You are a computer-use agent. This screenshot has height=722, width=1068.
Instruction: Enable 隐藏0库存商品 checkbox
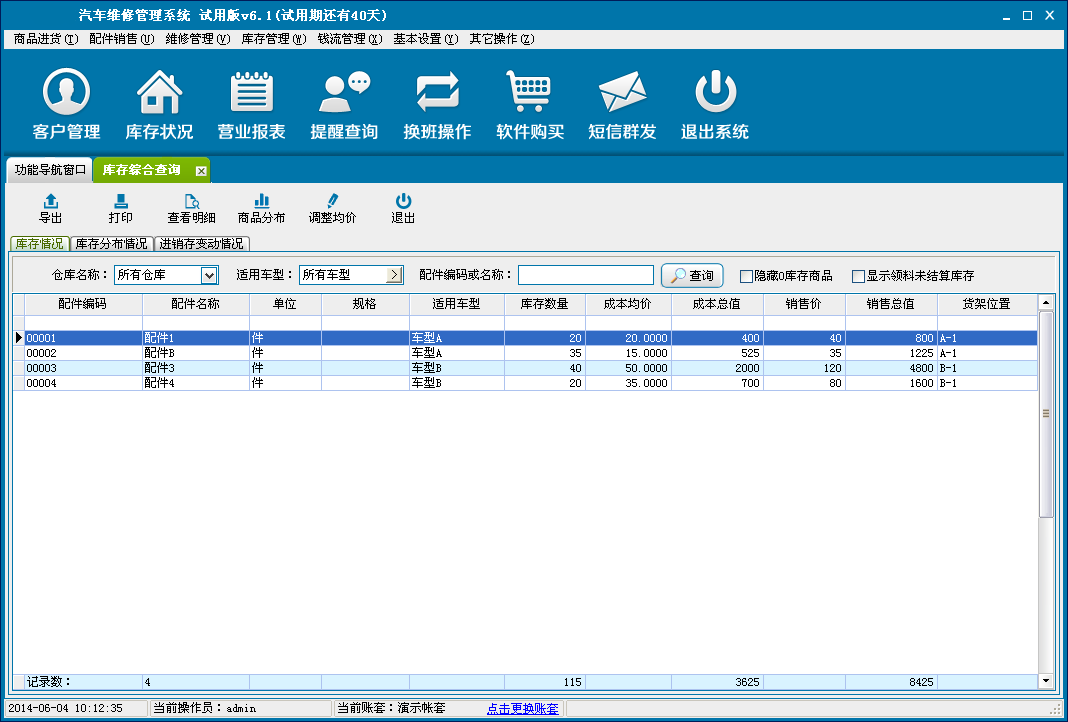746,276
